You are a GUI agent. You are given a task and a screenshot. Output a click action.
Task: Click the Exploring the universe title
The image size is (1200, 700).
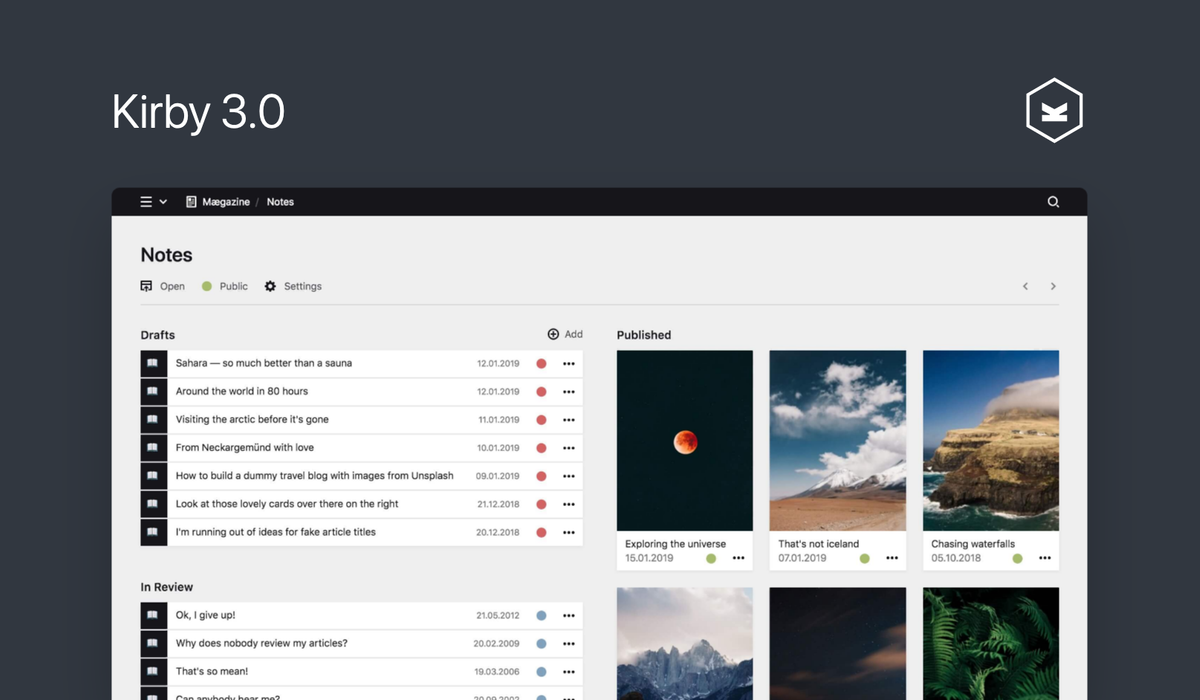pos(676,544)
